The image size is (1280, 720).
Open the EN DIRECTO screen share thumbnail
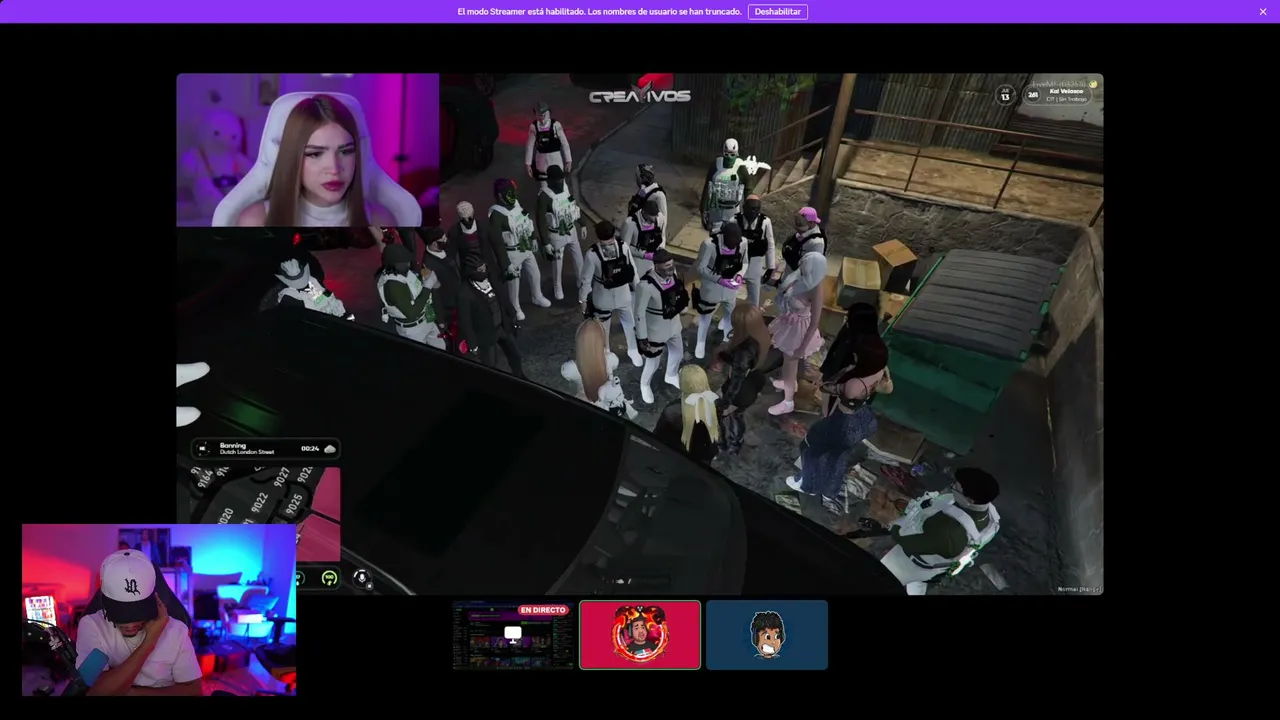click(x=514, y=635)
